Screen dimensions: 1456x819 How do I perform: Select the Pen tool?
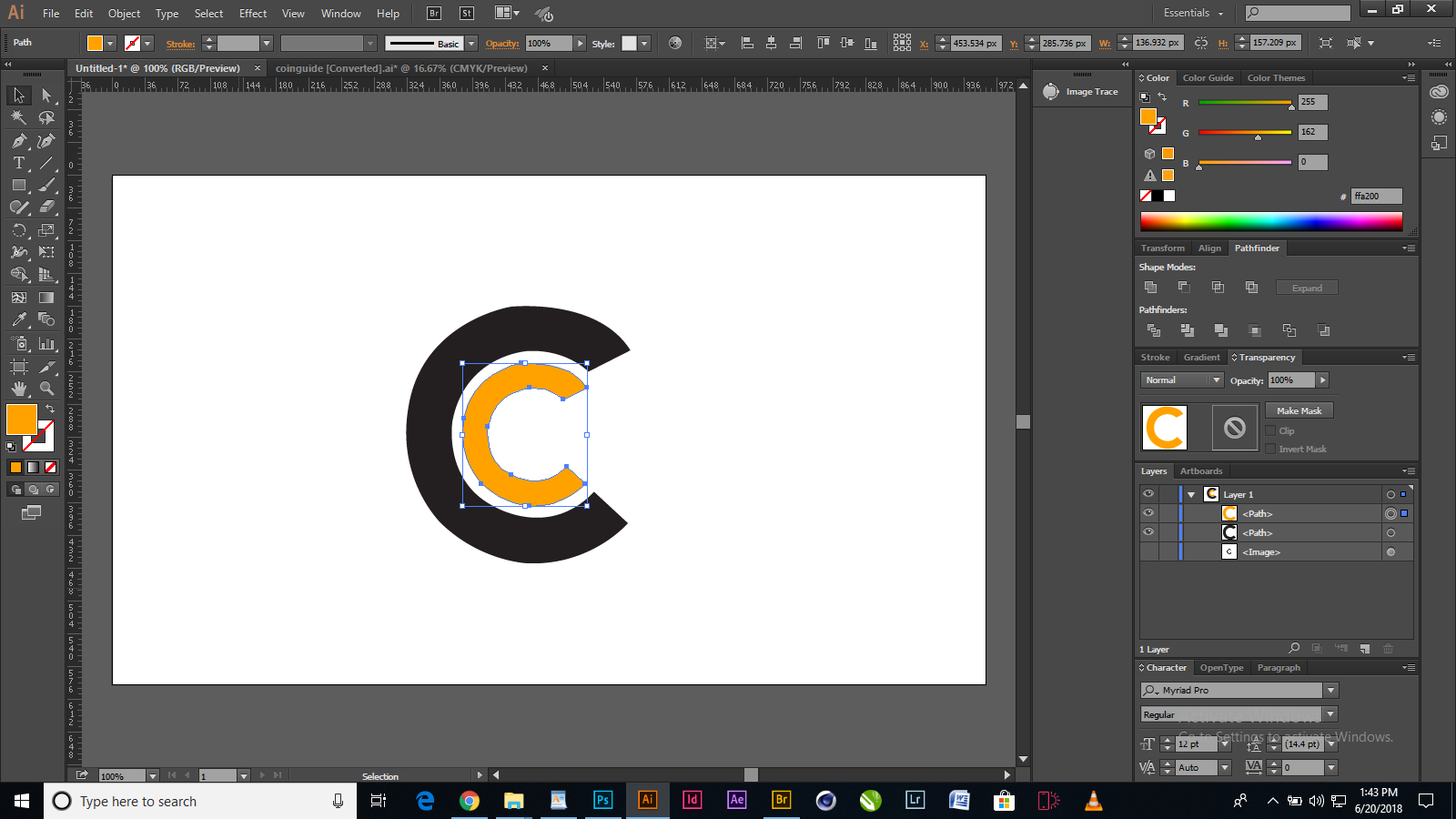point(19,140)
